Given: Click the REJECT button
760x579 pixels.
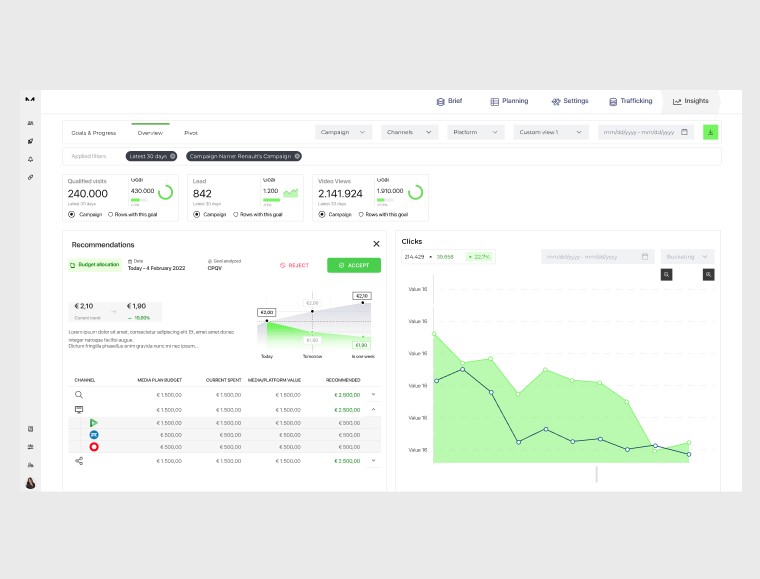Looking at the screenshot, I should point(294,265).
